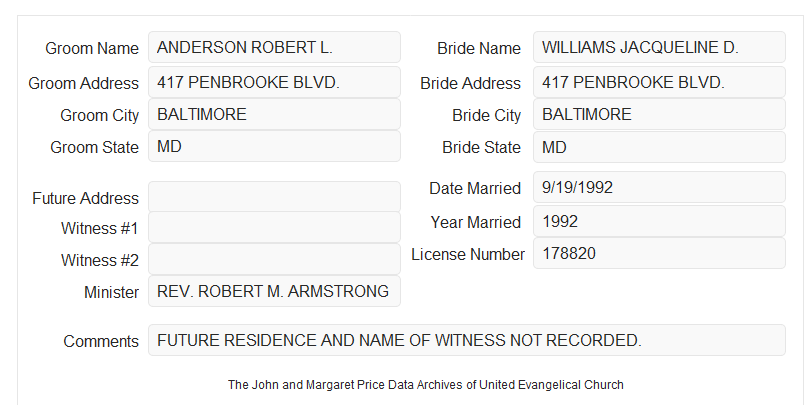Viewport: 805px width, 405px height.
Task: Focus the Groom State field
Action: 274,146
